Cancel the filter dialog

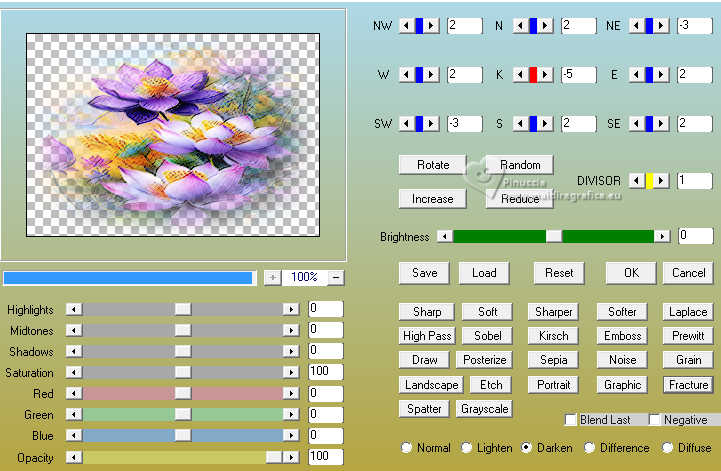pyautogui.click(x=688, y=273)
